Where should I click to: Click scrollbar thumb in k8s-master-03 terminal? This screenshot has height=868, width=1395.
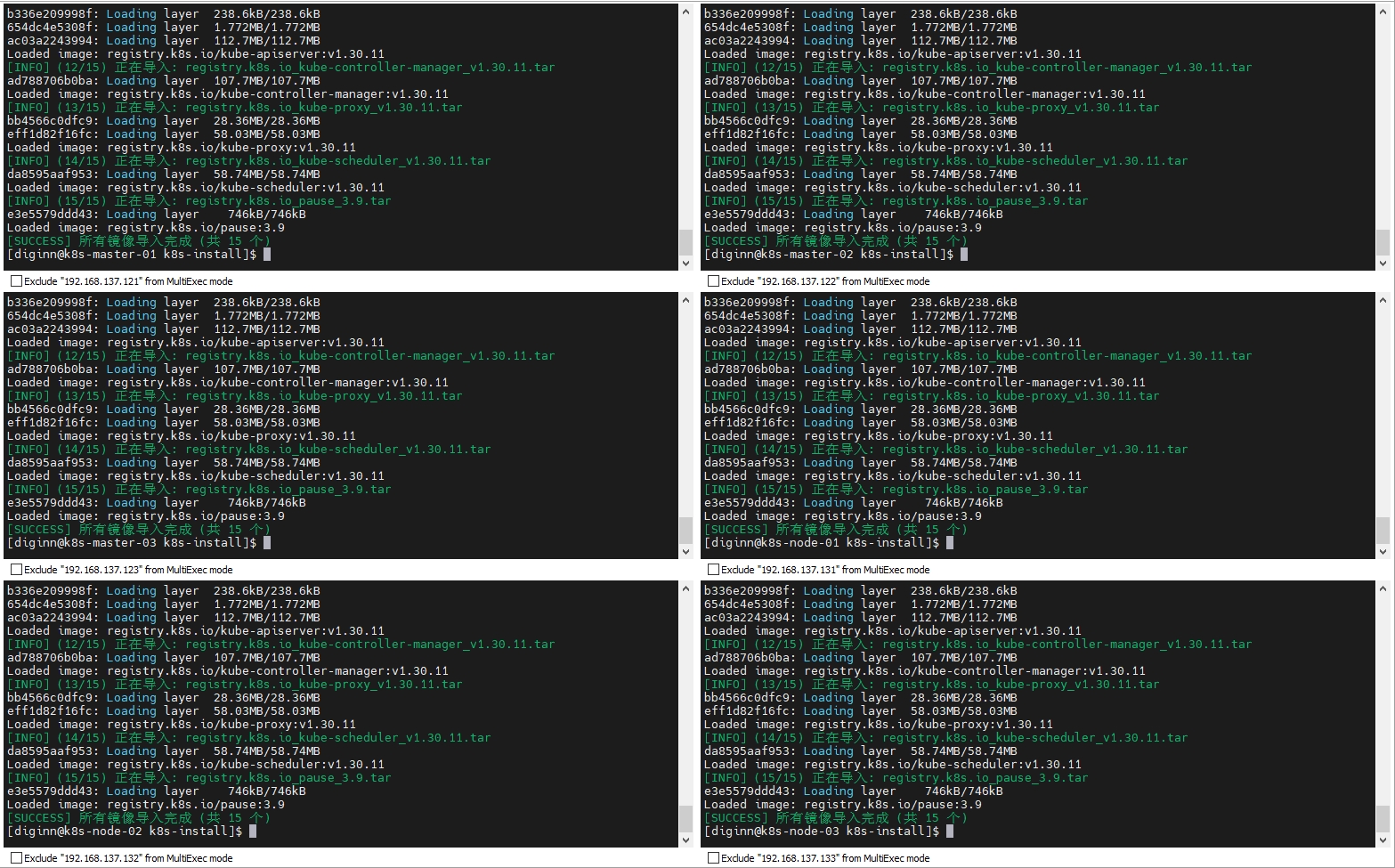point(685,531)
